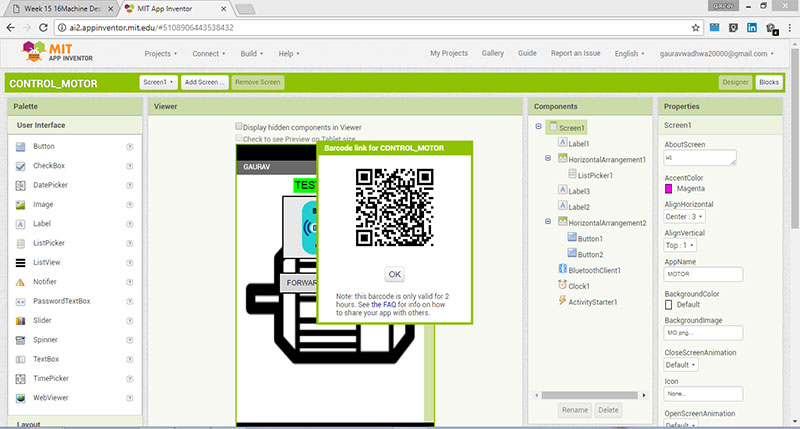Open the English language dropdown
The width and height of the screenshot is (800, 429).
(x=629, y=54)
